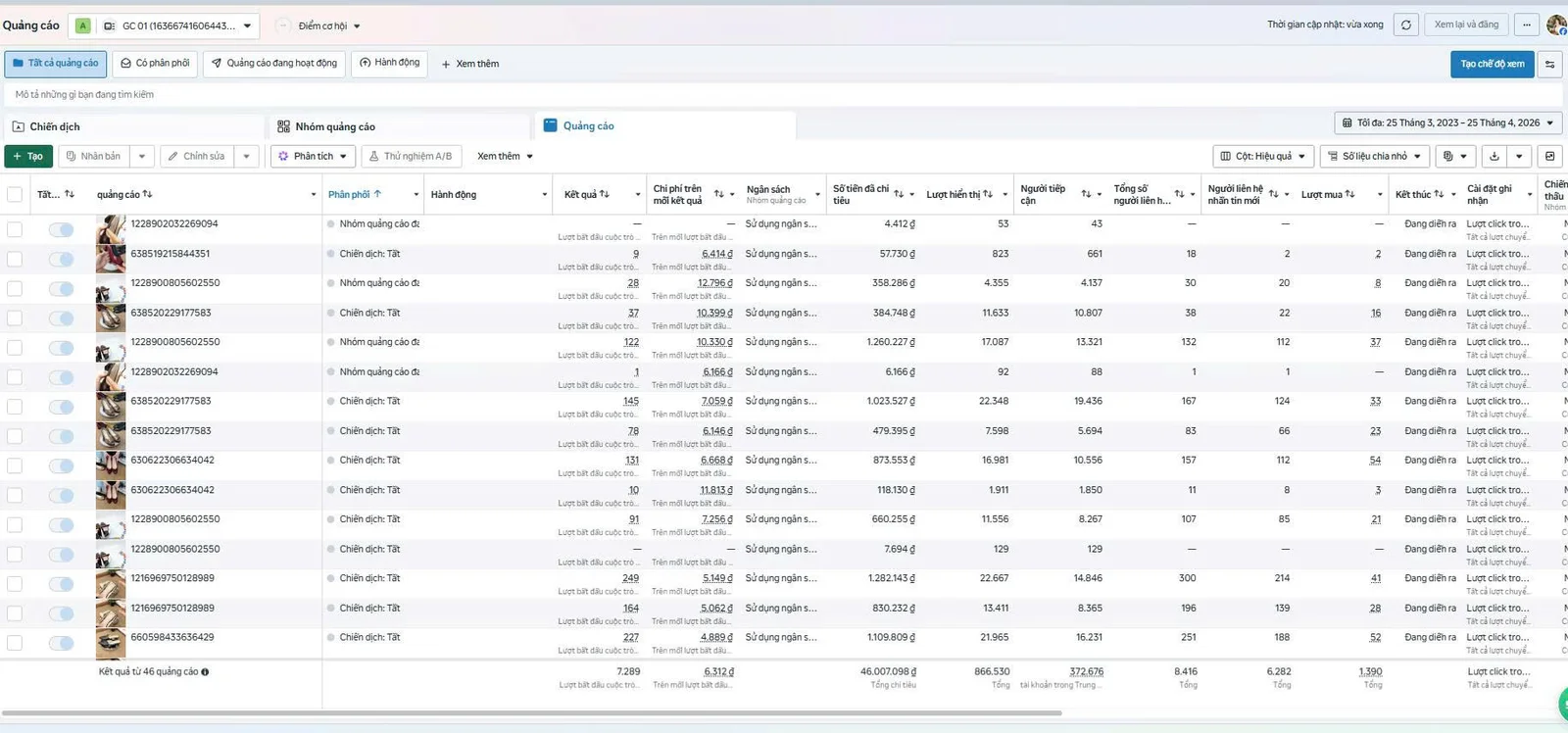This screenshot has width=1568, height=733.
Task: Expand the Số liệu chia nhỏ dropdown
Action: [x=1375, y=156]
